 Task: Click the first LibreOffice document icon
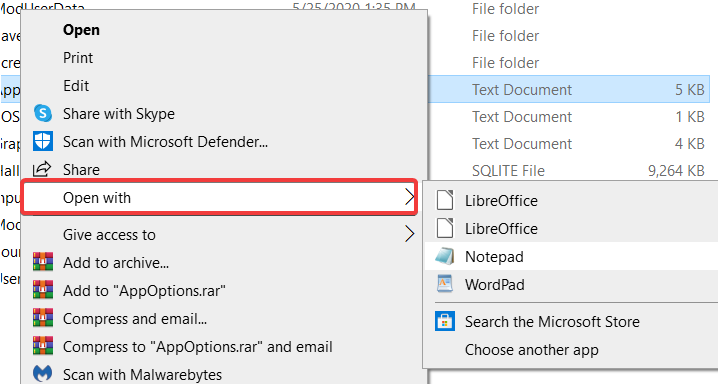pos(445,200)
